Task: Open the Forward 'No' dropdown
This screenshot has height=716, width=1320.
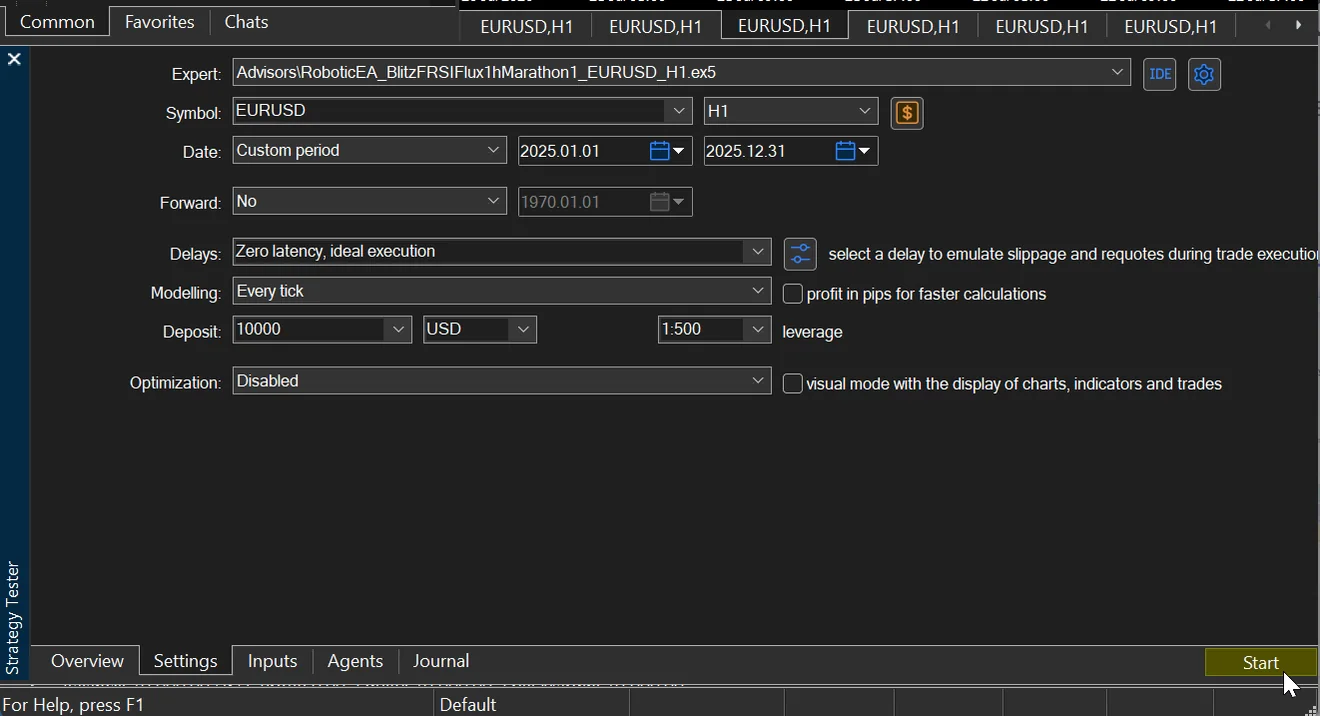Action: click(493, 201)
